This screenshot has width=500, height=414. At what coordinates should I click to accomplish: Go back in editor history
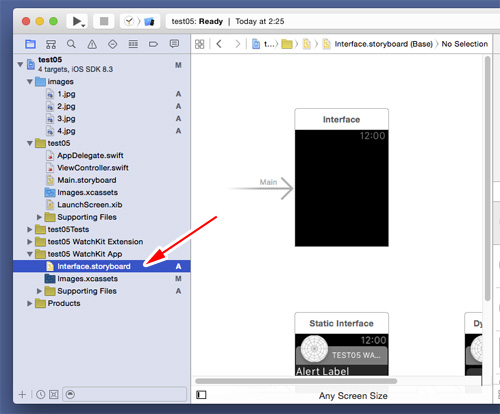pyautogui.click(x=219, y=44)
